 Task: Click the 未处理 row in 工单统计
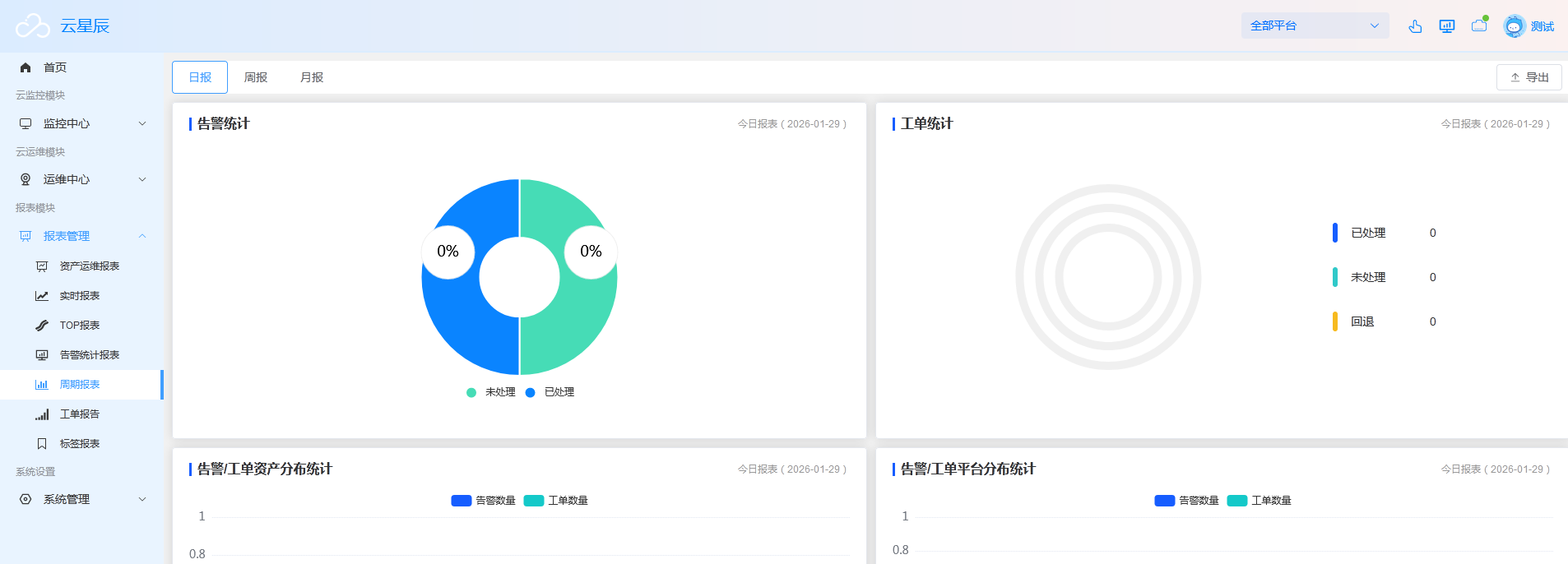[1385, 277]
